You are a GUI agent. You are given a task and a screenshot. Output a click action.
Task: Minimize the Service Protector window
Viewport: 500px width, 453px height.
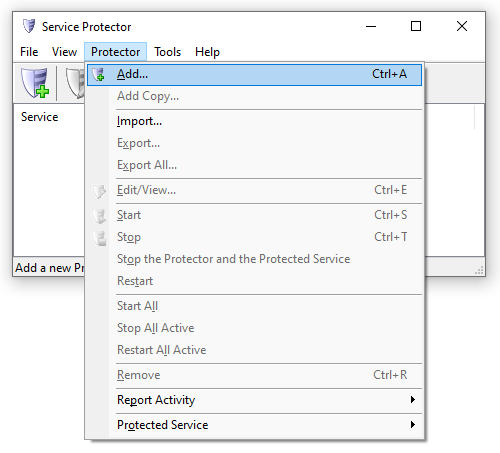[x=371, y=26]
